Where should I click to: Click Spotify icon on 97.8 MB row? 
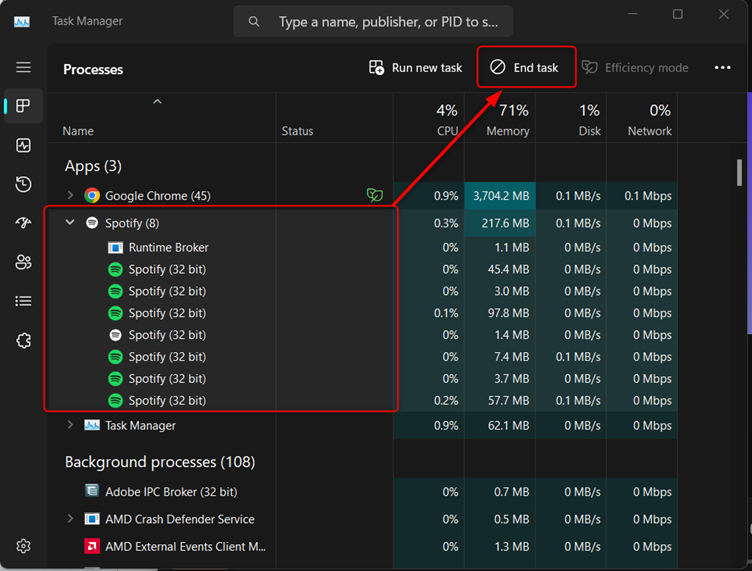(x=115, y=313)
